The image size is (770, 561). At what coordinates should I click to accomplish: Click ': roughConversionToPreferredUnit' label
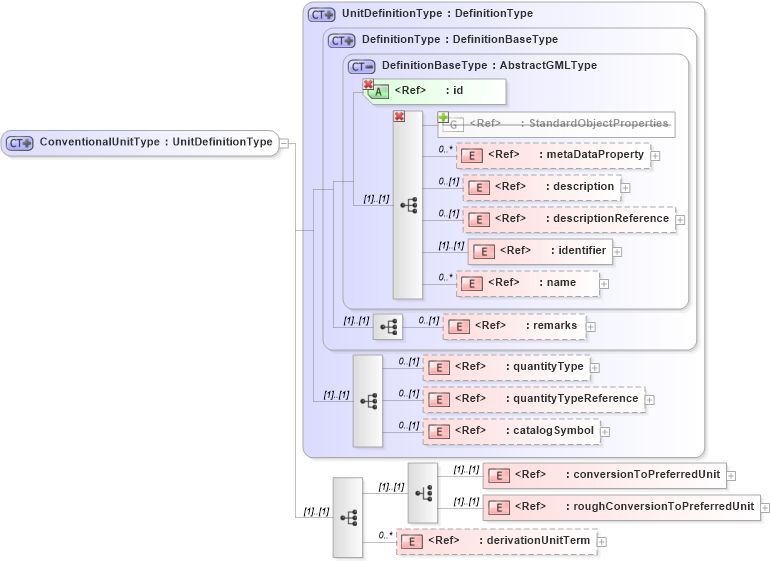[x=660, y=506]
